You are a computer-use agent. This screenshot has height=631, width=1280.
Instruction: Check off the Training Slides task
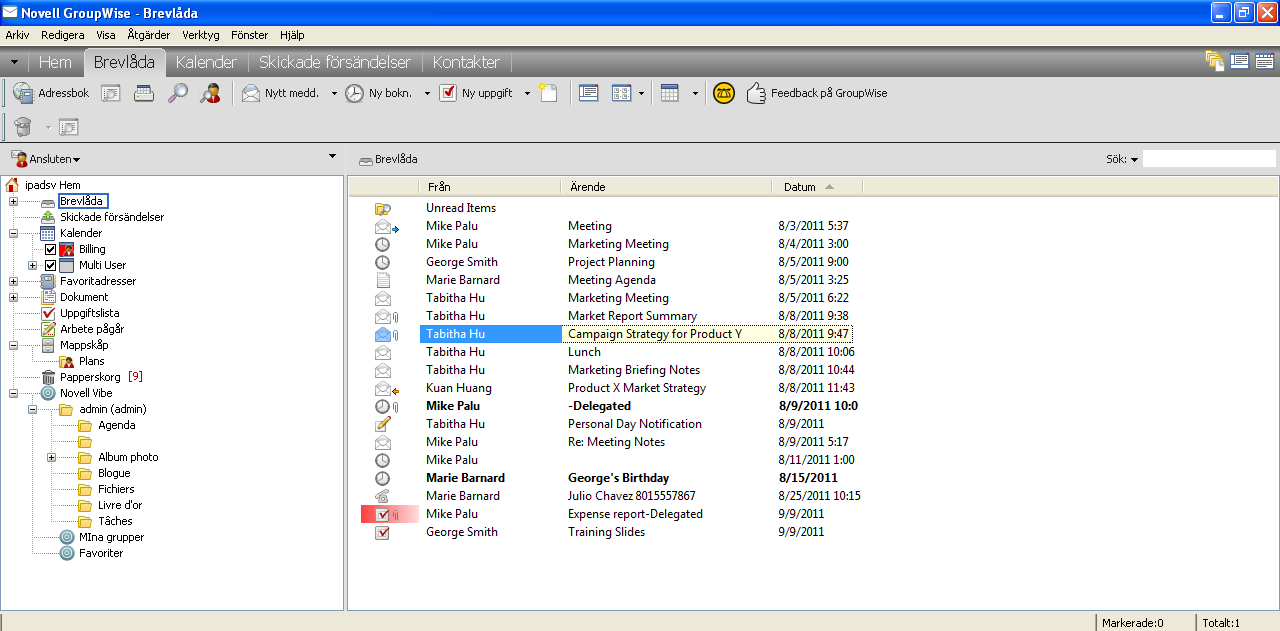pyautogui.click(x=382, y=532)
